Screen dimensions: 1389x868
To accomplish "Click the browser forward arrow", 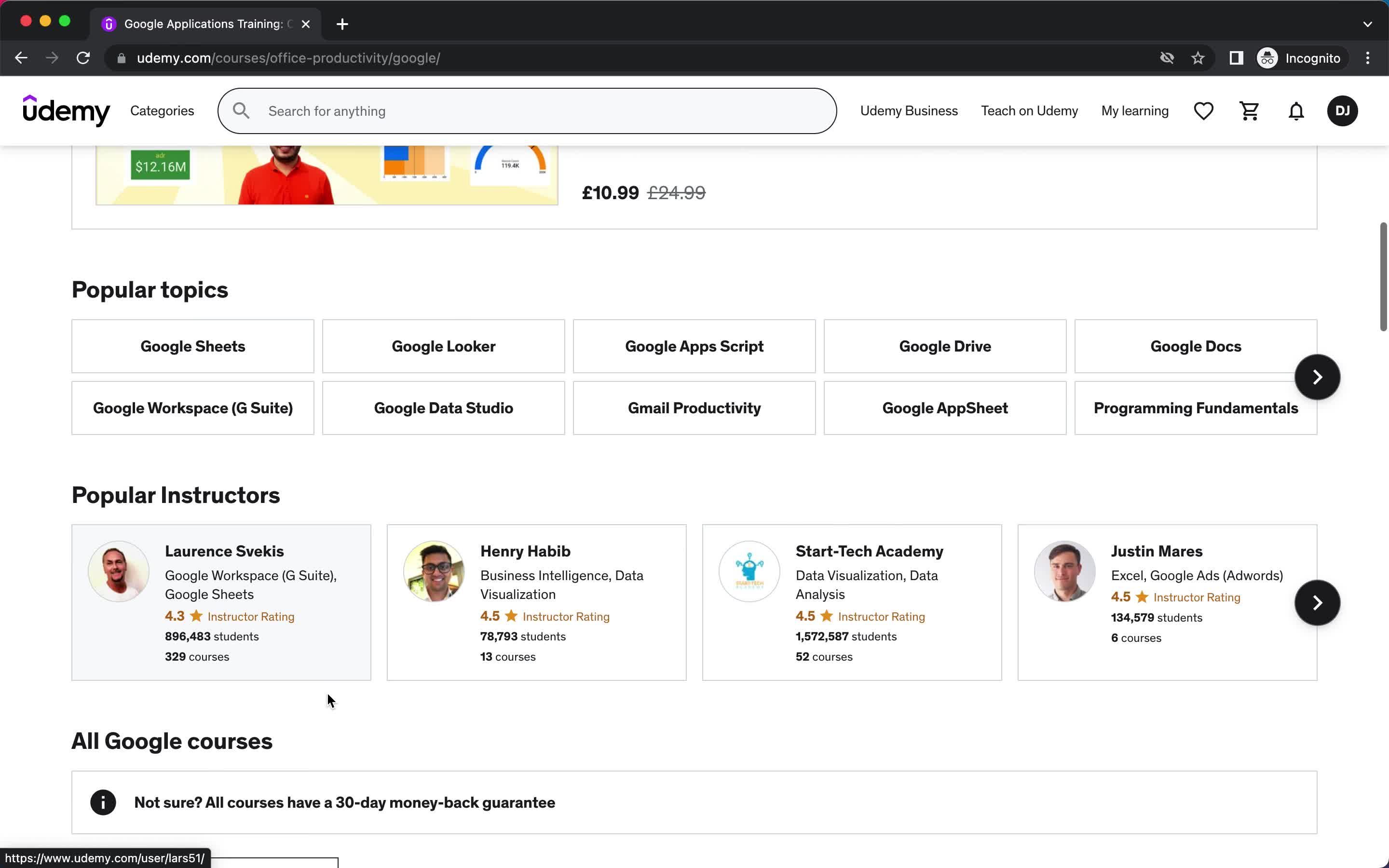I will [x=52, y=58].
